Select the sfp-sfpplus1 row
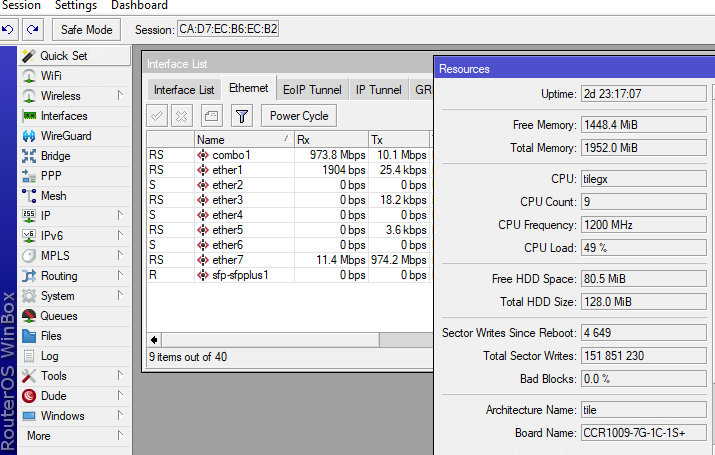The image size is (715, 455). point(289,275)
